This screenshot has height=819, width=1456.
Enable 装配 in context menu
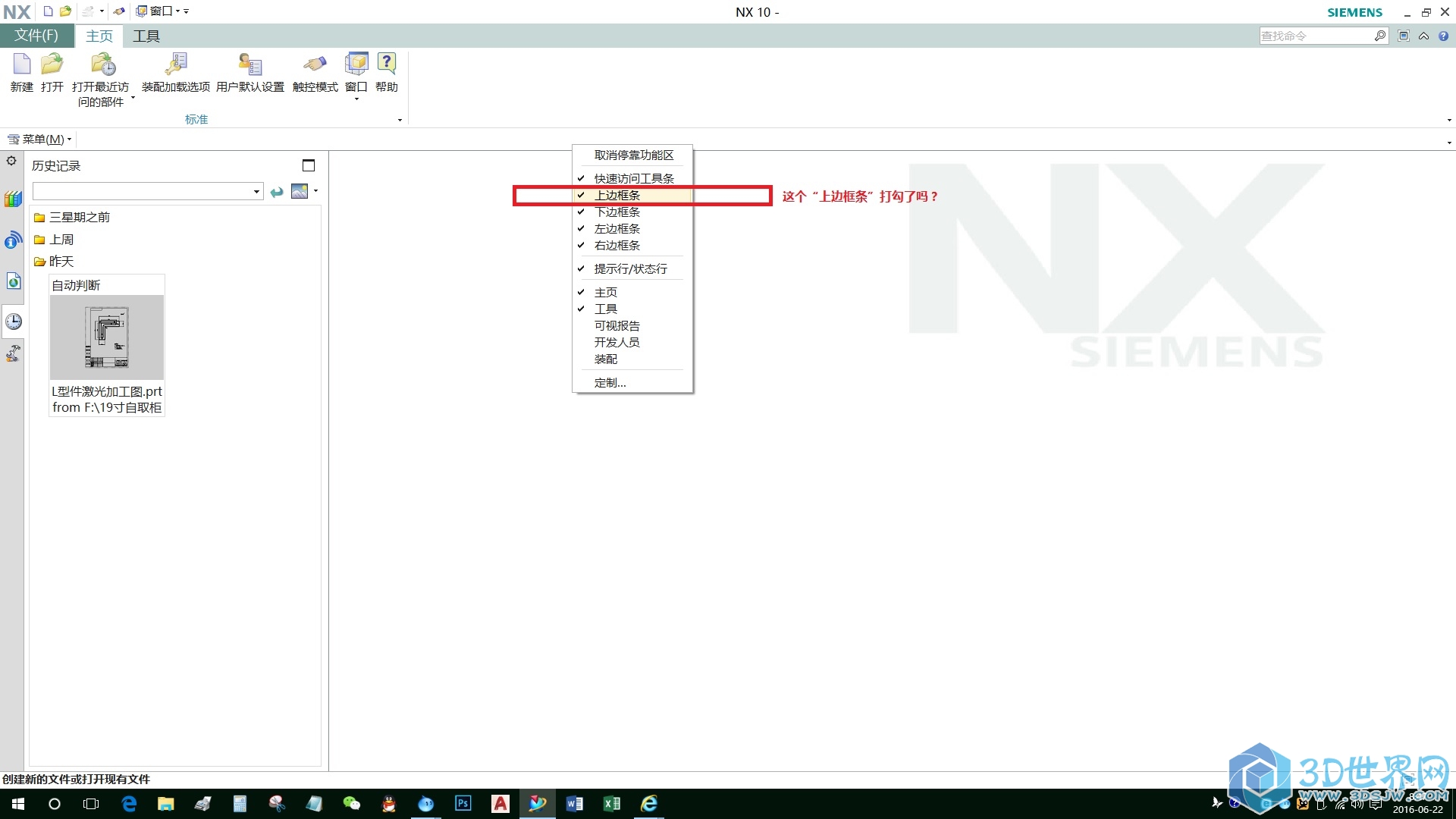(x=632, y=359)
